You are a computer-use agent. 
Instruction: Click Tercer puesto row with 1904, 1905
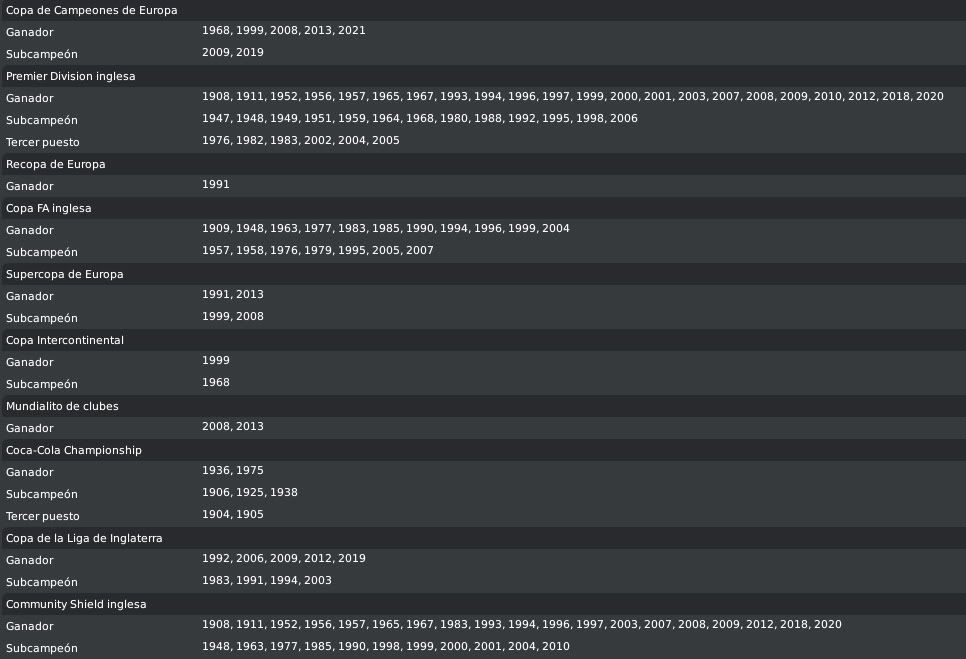(232, 515)
